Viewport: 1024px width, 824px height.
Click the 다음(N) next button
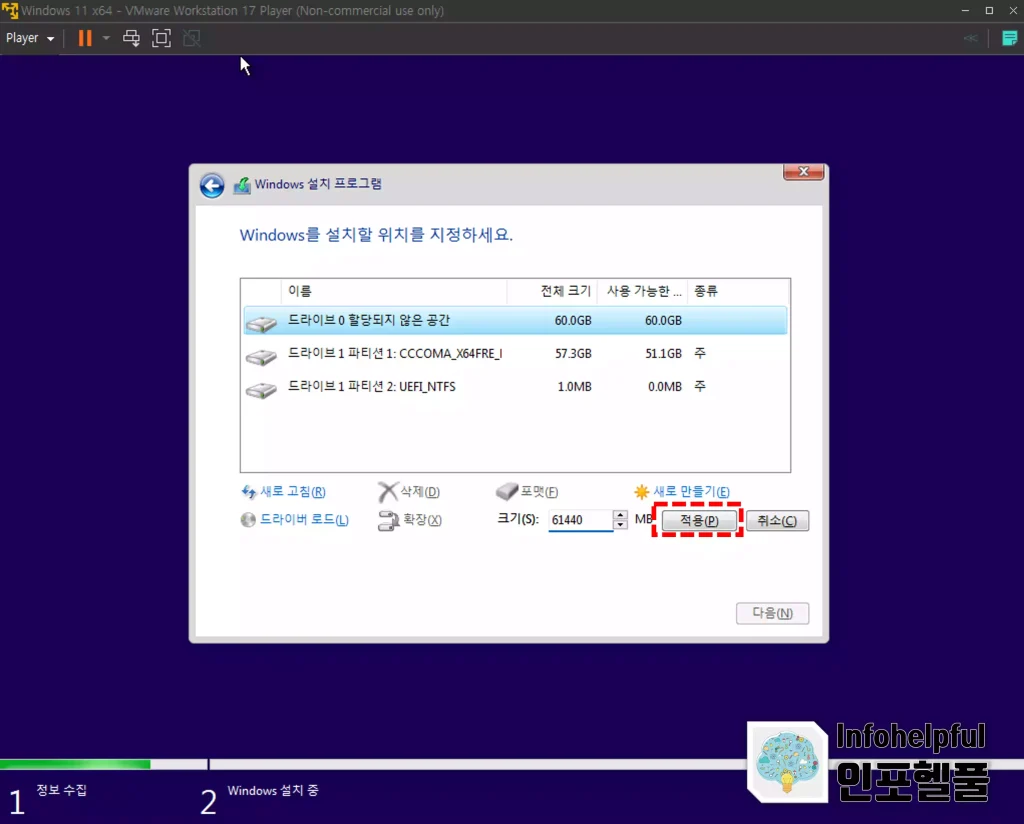773,613
